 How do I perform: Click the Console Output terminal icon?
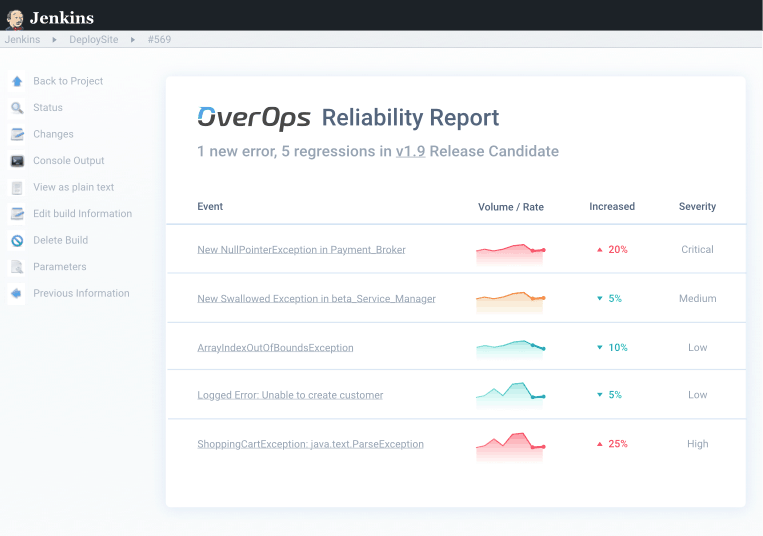(17, 161)
